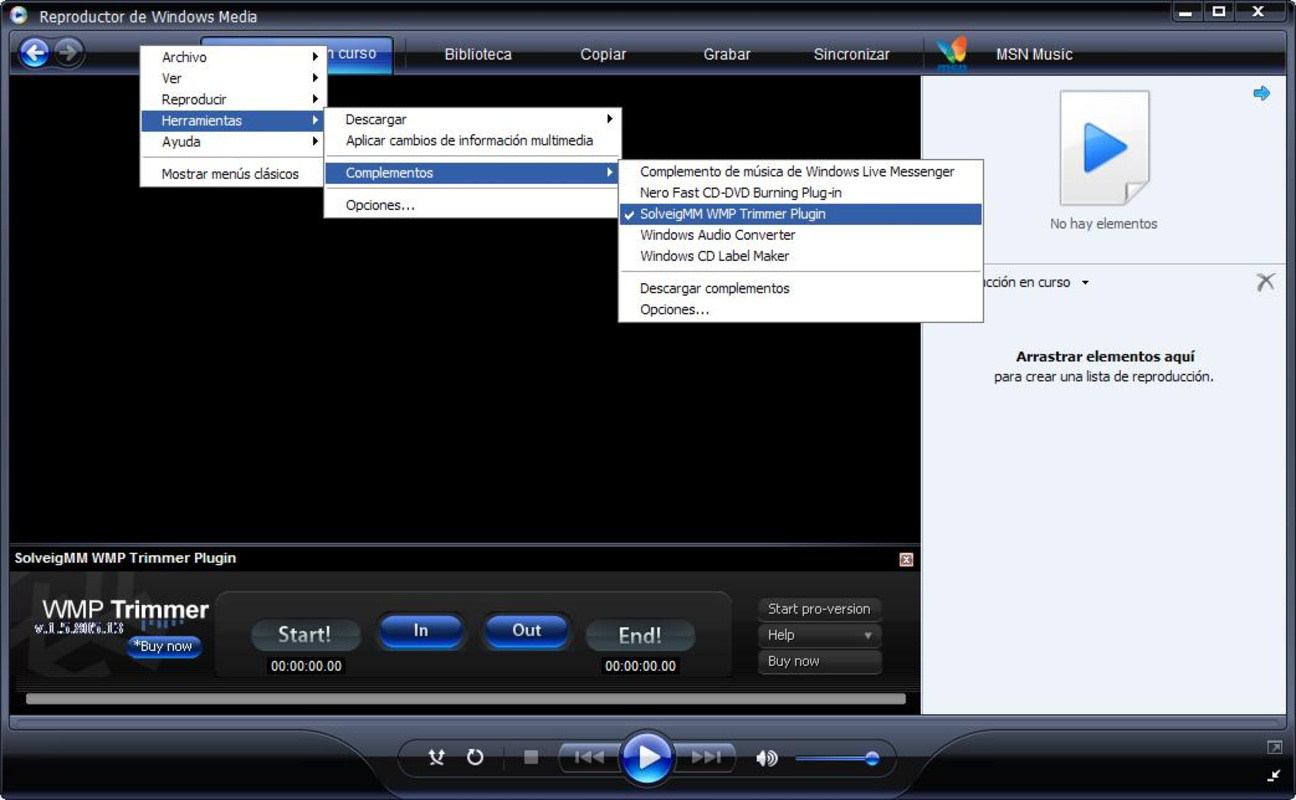
Task: Choose Aplicar cambios de información multimedia
Action: 473,141
